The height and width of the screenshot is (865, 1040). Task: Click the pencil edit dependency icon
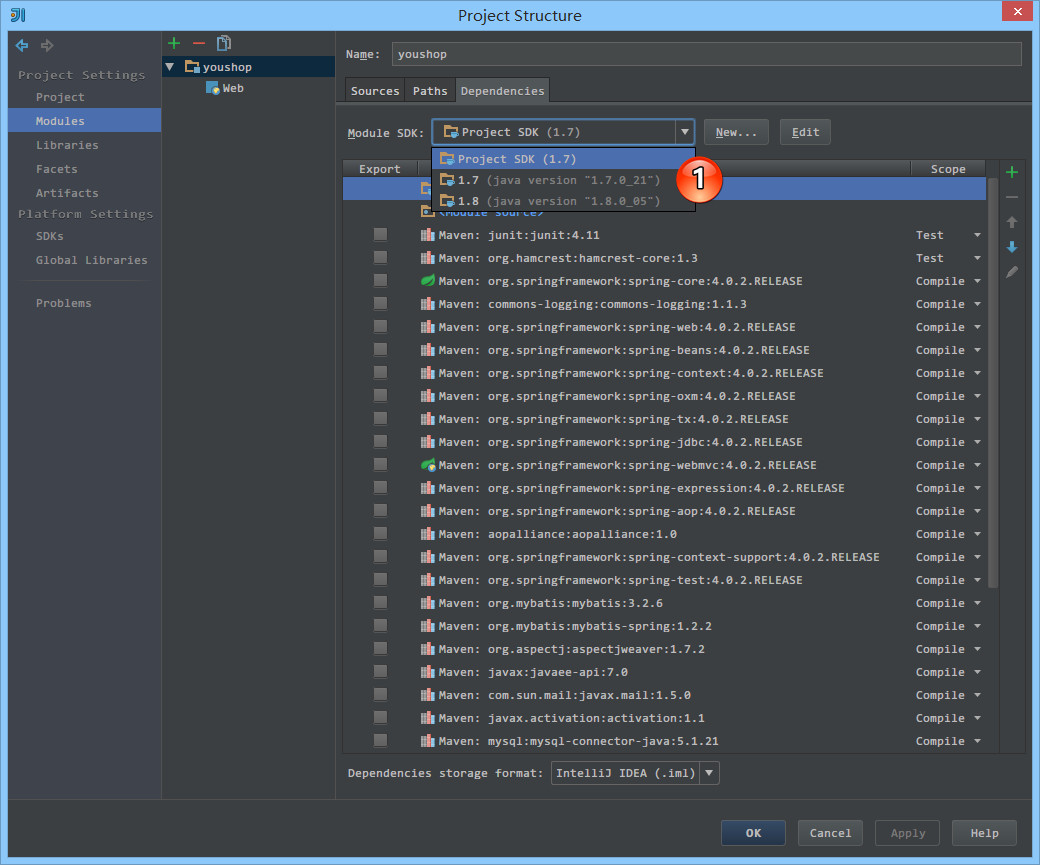point(1012,272)
